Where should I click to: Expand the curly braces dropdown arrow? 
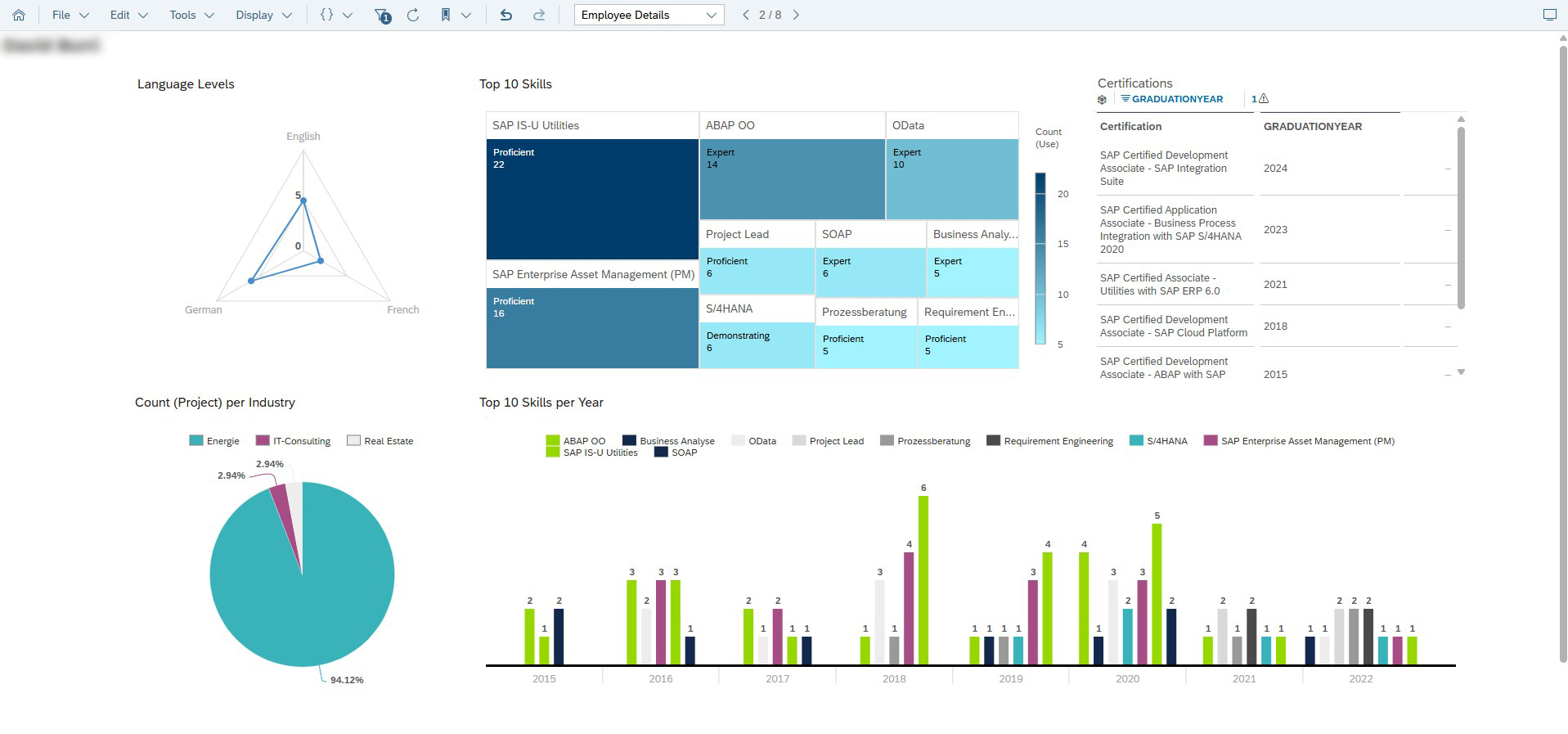coord(348,15)
